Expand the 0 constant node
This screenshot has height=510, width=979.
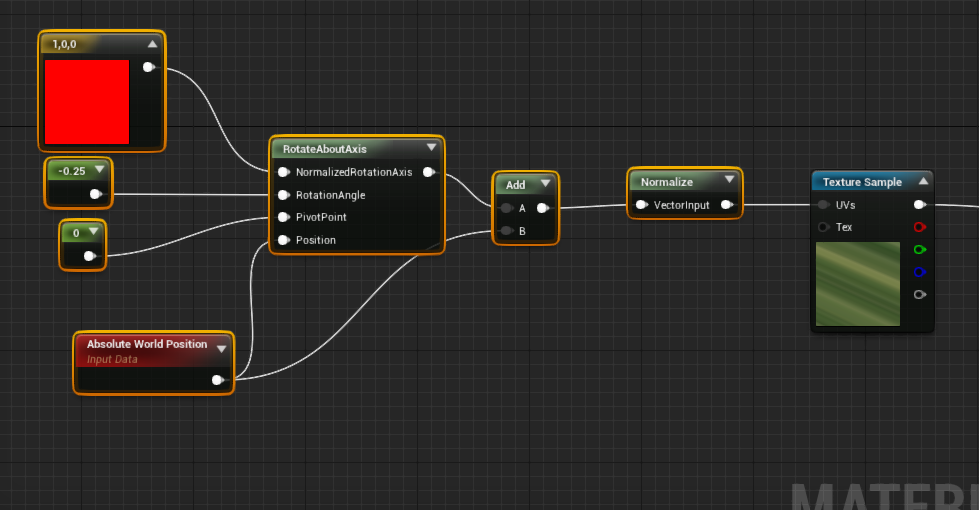[94, 232]
